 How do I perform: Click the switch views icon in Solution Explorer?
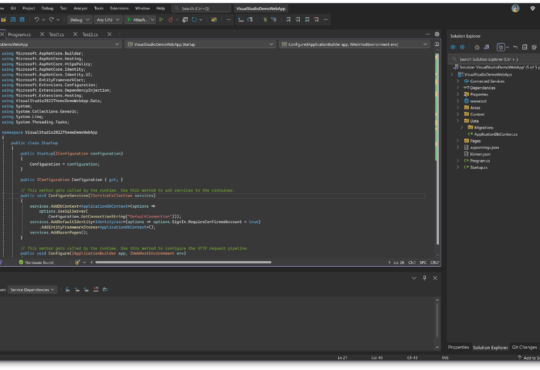486,47
